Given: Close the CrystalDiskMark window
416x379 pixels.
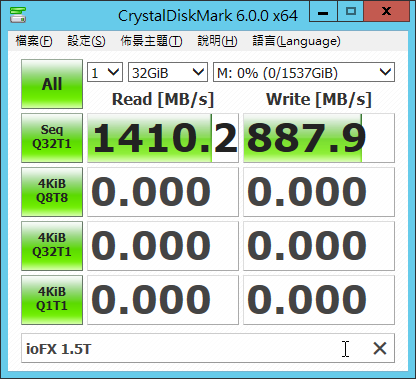Looking at the screenshot, I should pos(387,12).
